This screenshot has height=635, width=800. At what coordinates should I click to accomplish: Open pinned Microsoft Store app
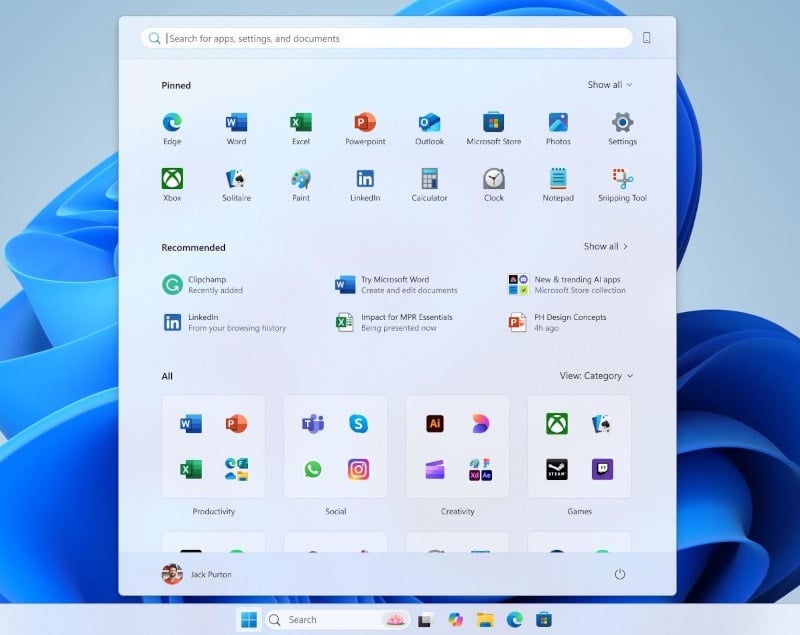coord(493,129)
